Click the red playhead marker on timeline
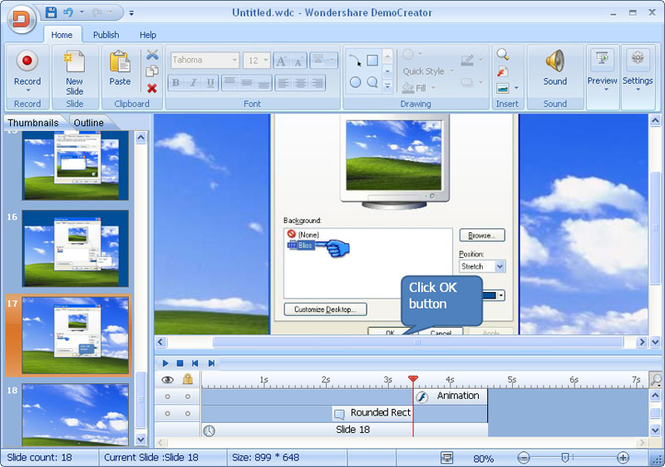Viewport: 665px width, 467px height. click(x=413, y=379)
